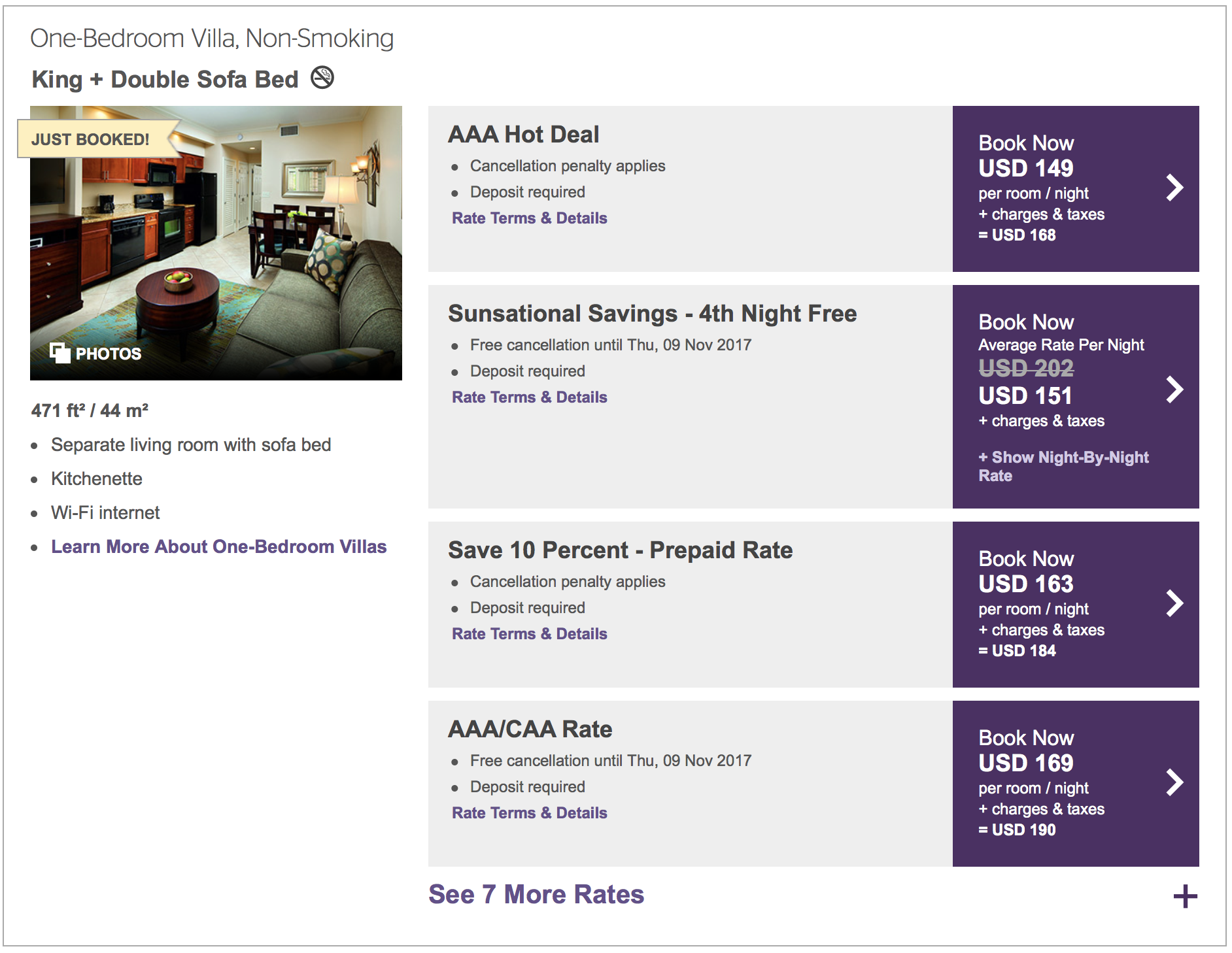This screenshot has width=1232, height=953.
Task: Click the 471 ft² / 44 m² room size
Action: click(x=90, y=410)
